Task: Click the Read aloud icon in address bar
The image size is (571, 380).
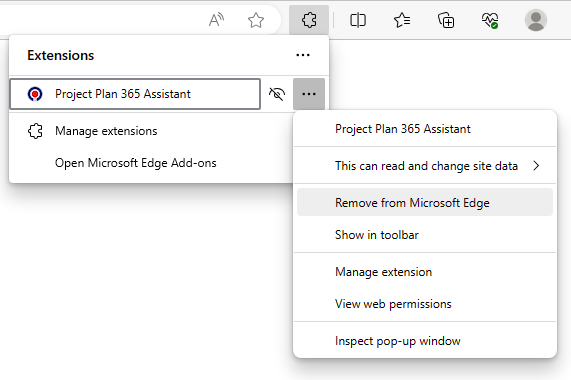Action: (x=216, y=20)
